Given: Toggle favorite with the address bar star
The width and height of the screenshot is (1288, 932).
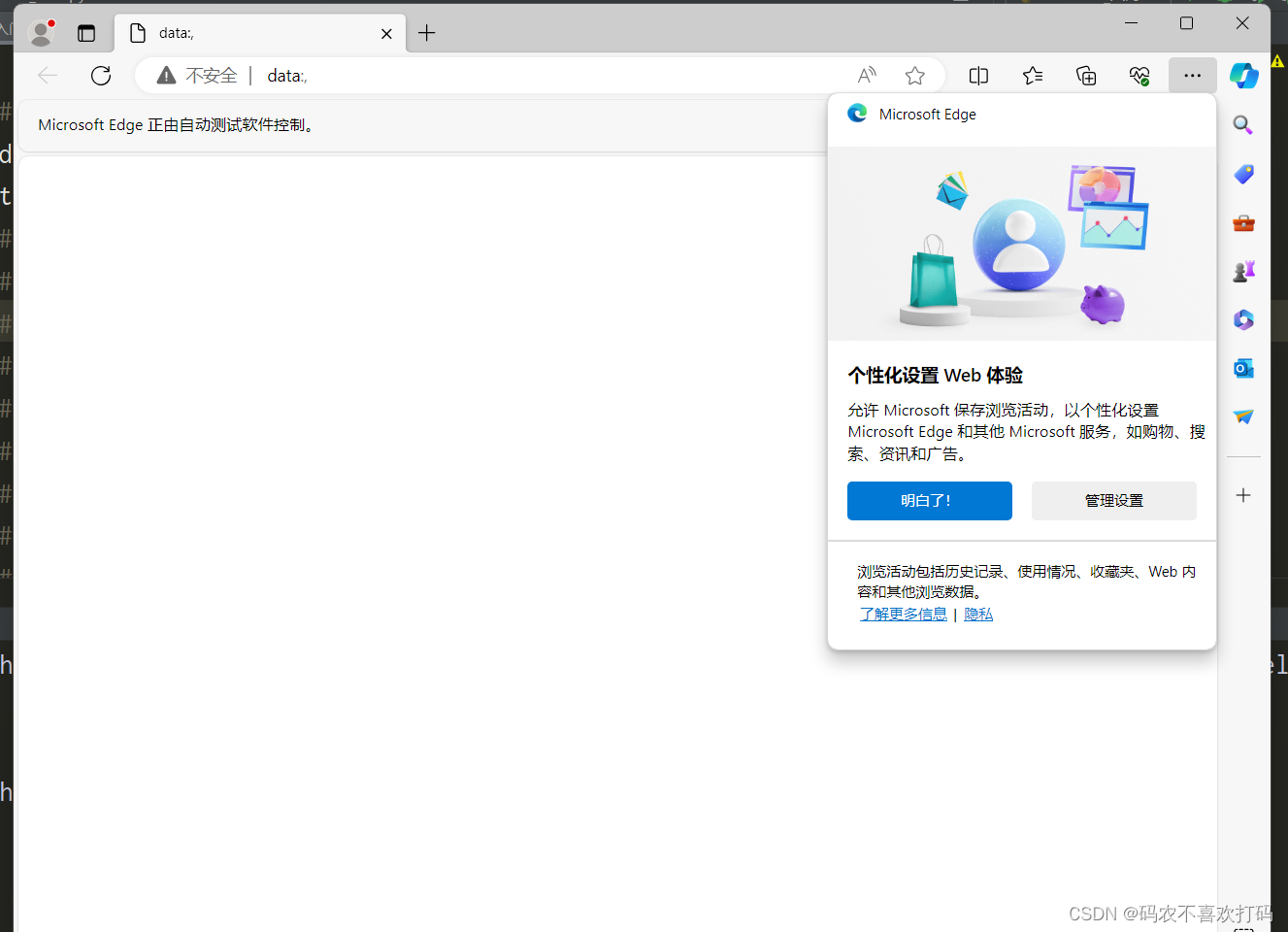Looking at the screenshot, I should click(914, 75).
